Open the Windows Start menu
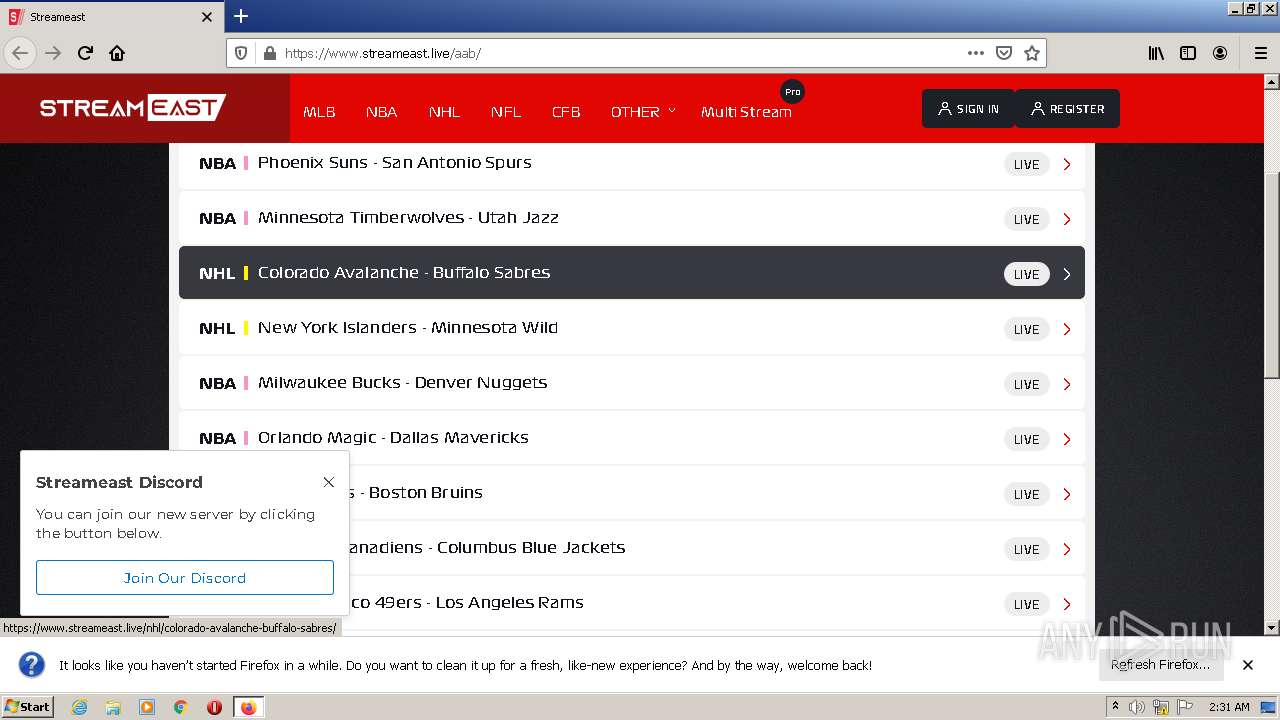Image resolution: width=1280 pixels, height=720 pixels. pos(27,707)
